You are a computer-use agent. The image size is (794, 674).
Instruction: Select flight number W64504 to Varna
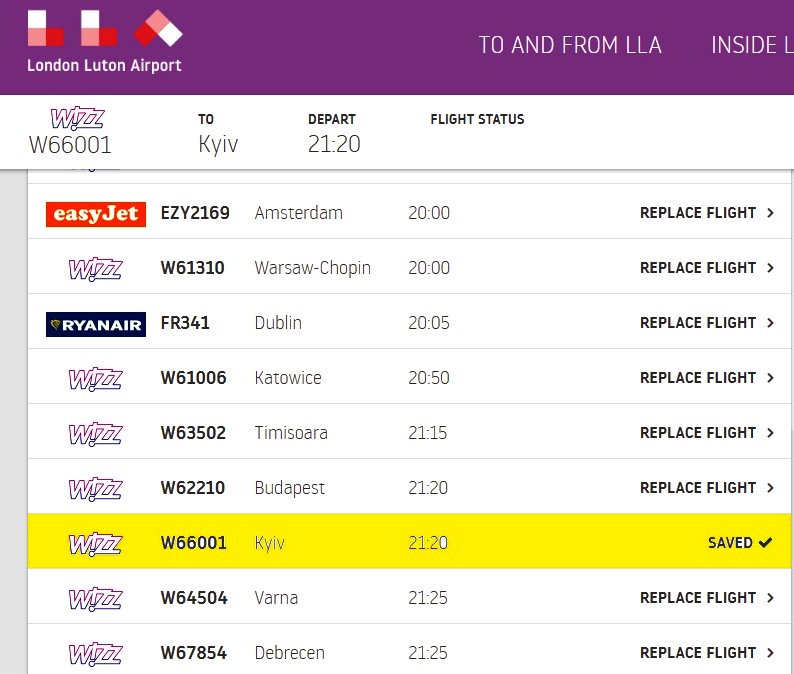(x=194, y=598)
